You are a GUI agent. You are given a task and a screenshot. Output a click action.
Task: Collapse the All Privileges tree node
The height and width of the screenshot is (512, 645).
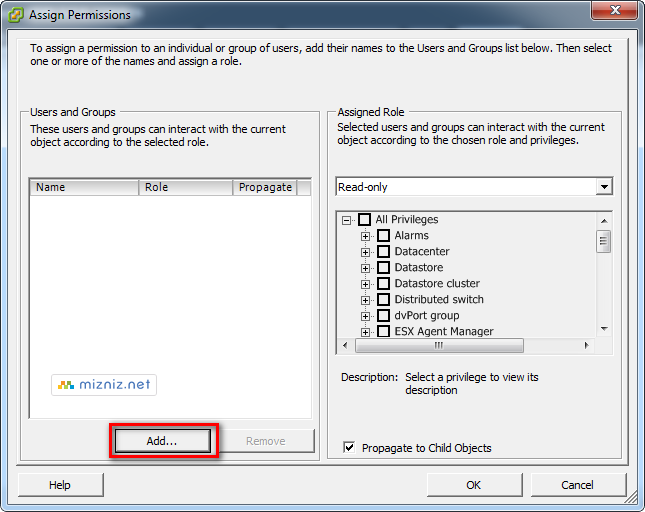pyautogui.click(x=346, y=220)
